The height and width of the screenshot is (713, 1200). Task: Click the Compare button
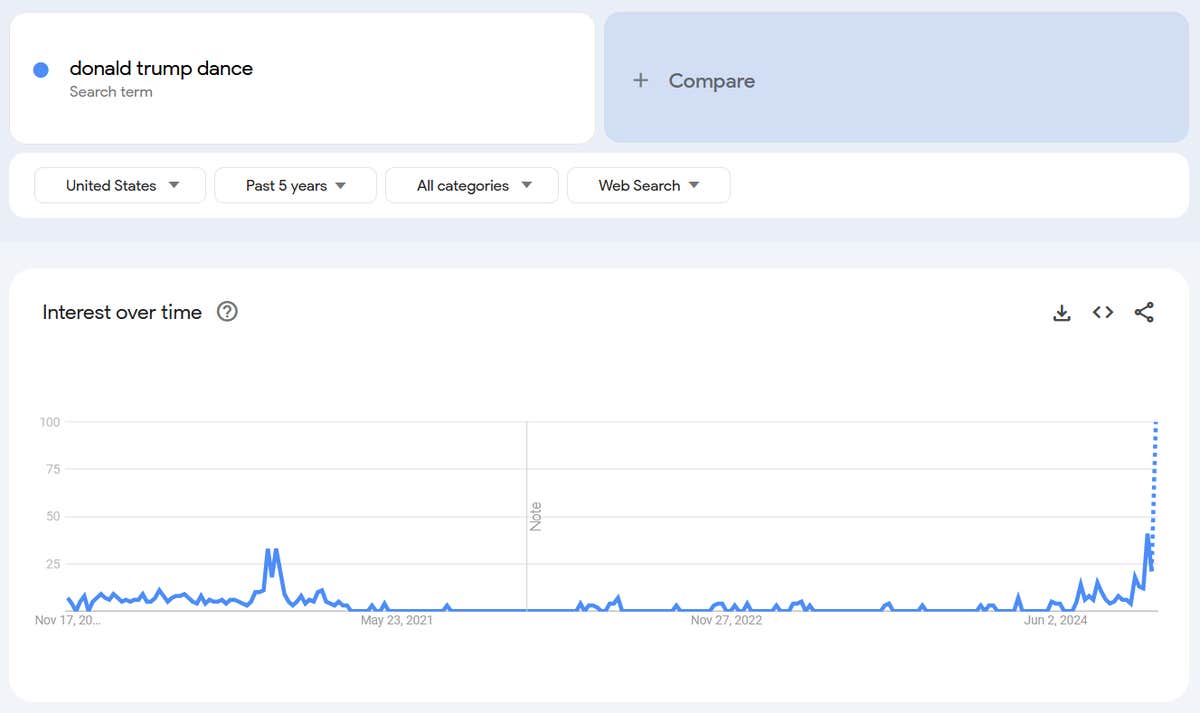[711, 81]
